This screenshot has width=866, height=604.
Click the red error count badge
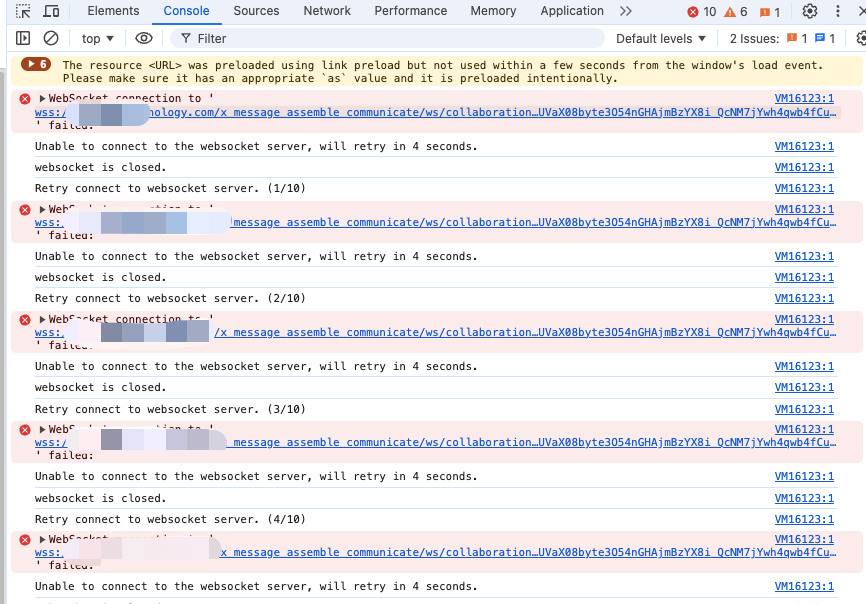[x=701, y=12]
